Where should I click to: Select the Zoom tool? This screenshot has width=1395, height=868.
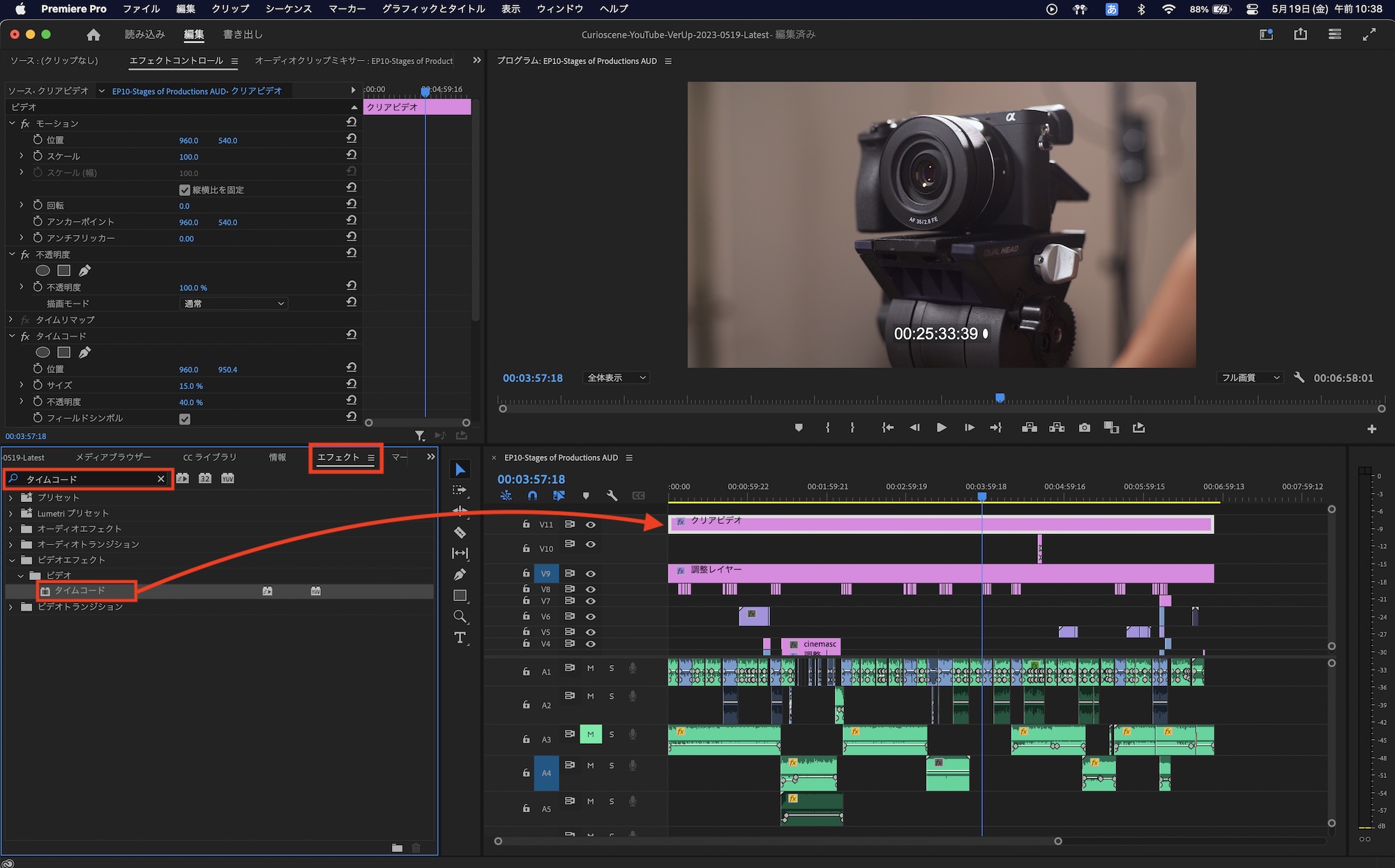(460, 616)
